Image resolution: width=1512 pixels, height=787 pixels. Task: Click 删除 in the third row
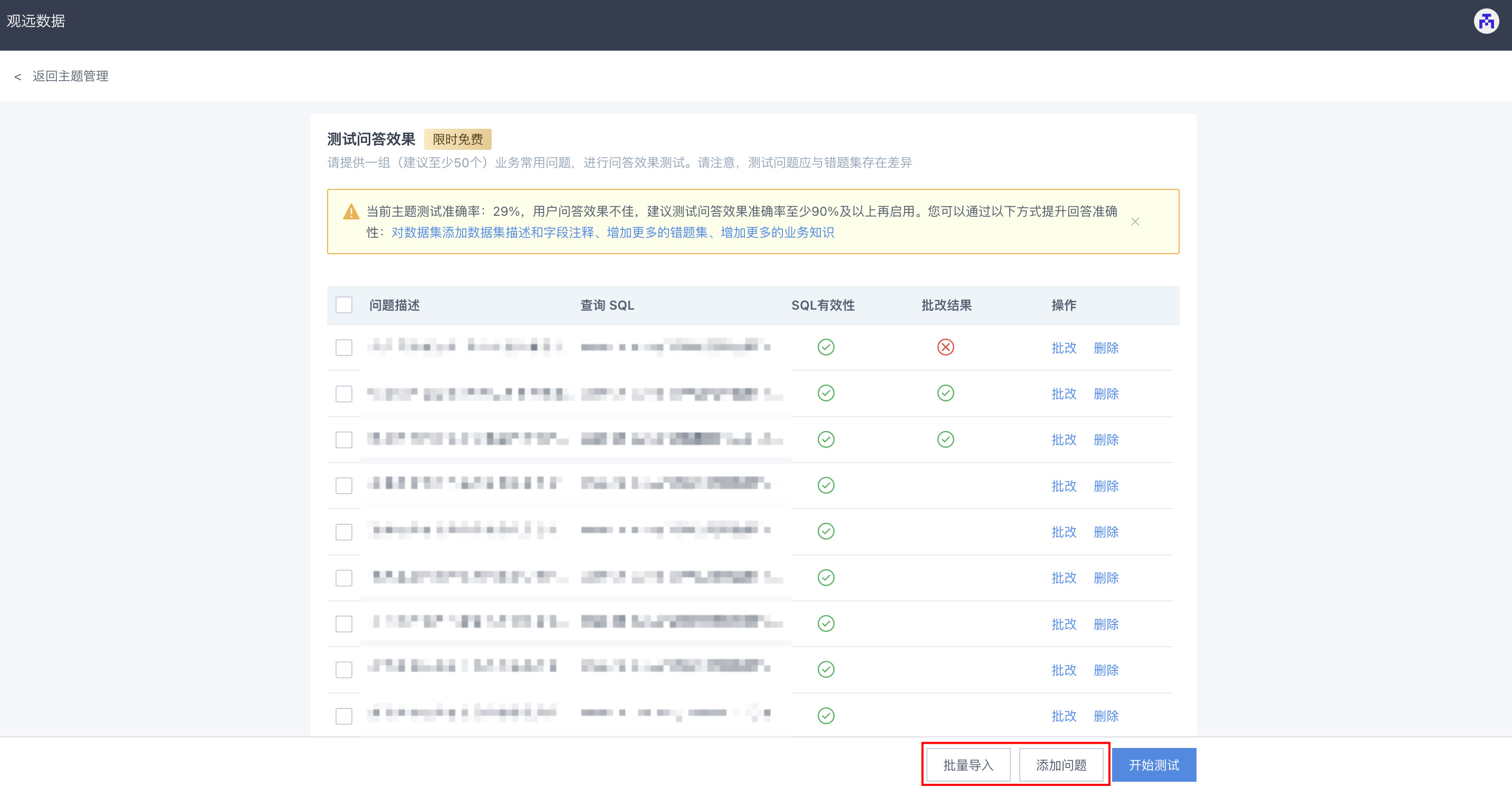coord(1105,439)
